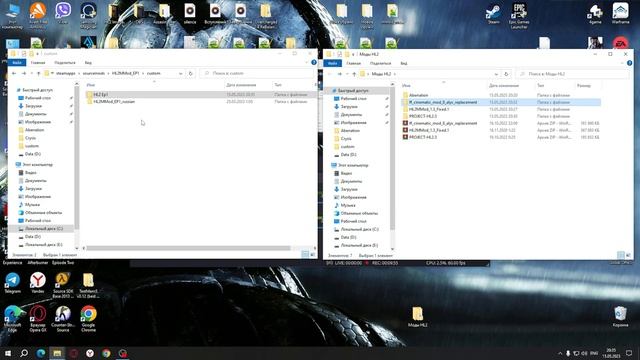
Task: Expand address history dropdown in Моды HL2 window
Action: tap(496, 74)
